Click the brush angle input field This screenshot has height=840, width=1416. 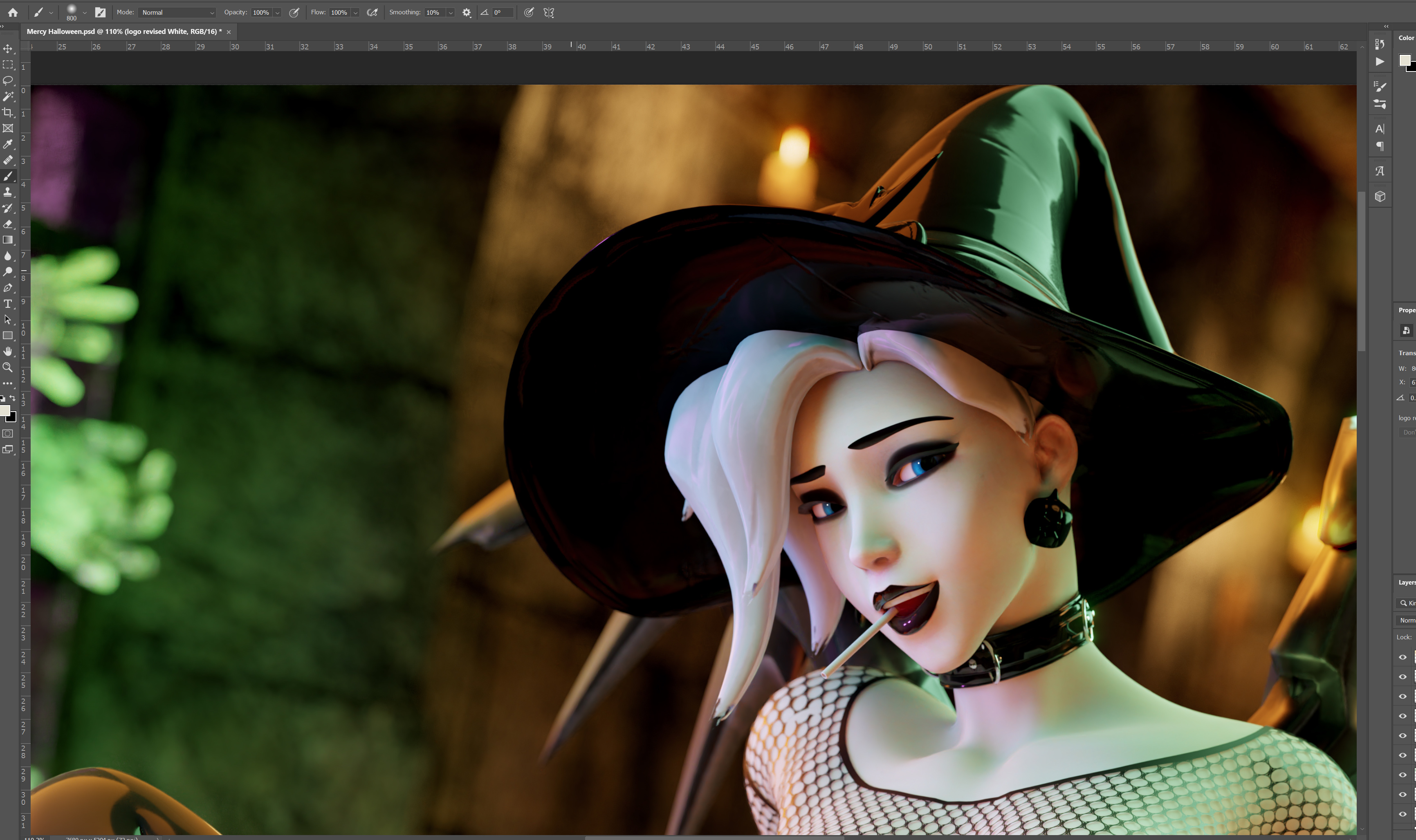[502, 12]
